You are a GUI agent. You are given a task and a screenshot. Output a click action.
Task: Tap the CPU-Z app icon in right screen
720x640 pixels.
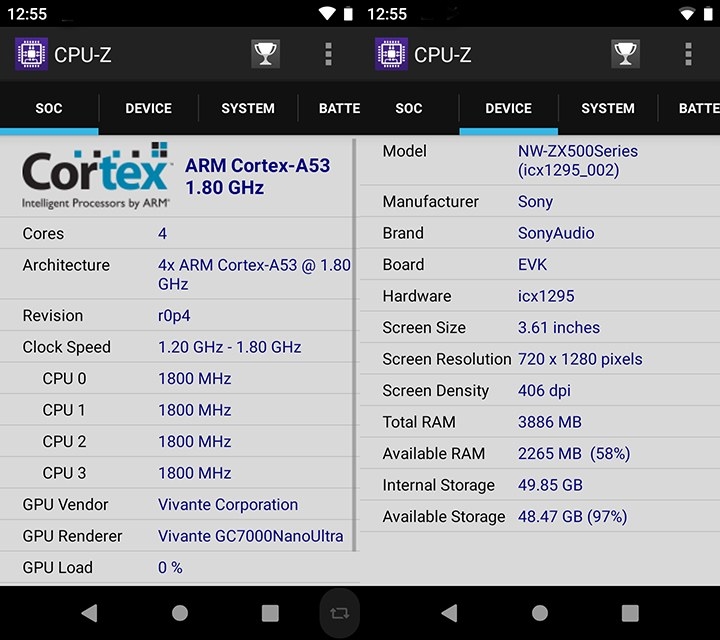[391, 54]
